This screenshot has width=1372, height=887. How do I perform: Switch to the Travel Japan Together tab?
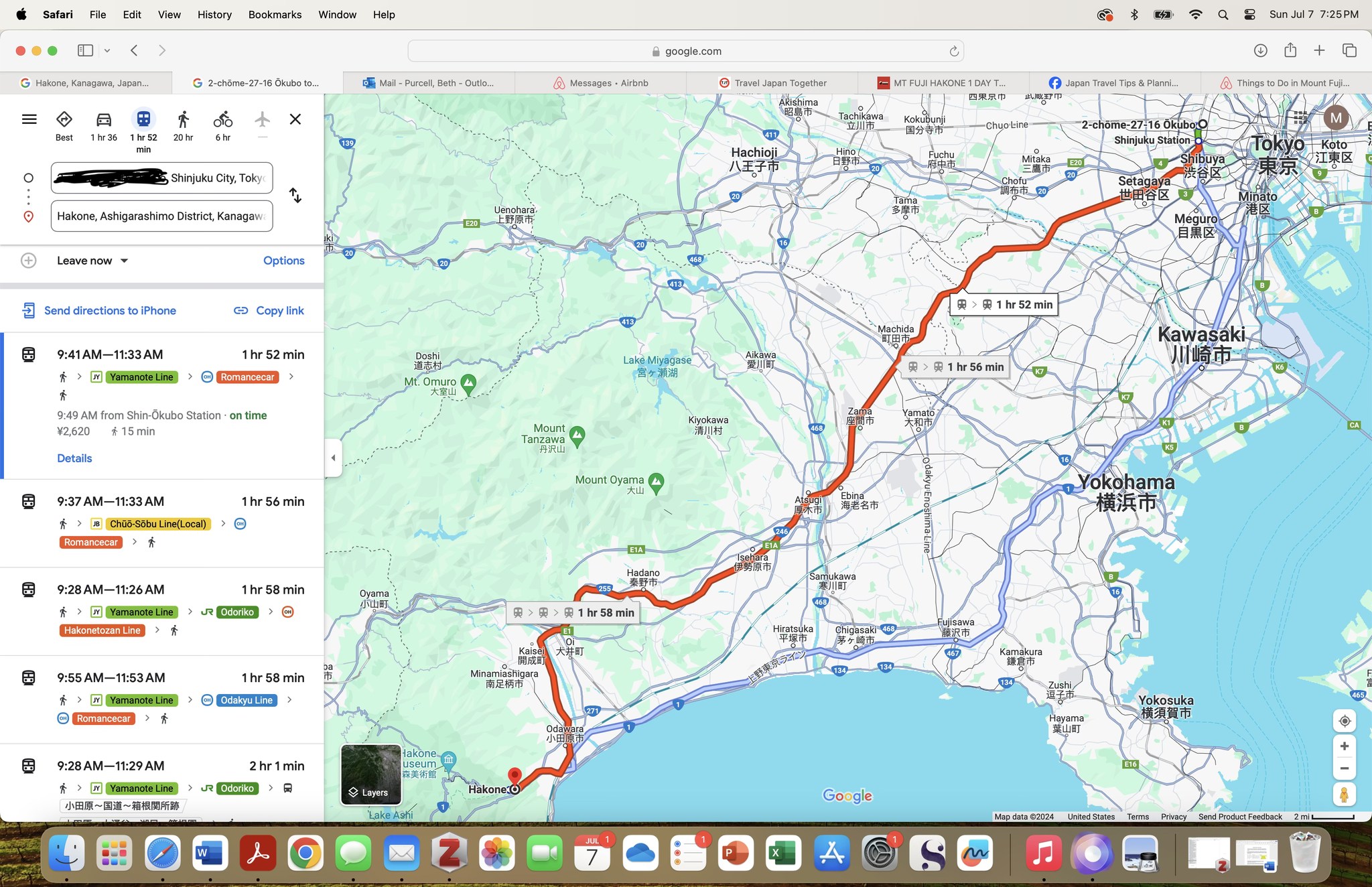pyautogui.click(x=772, y=83)
